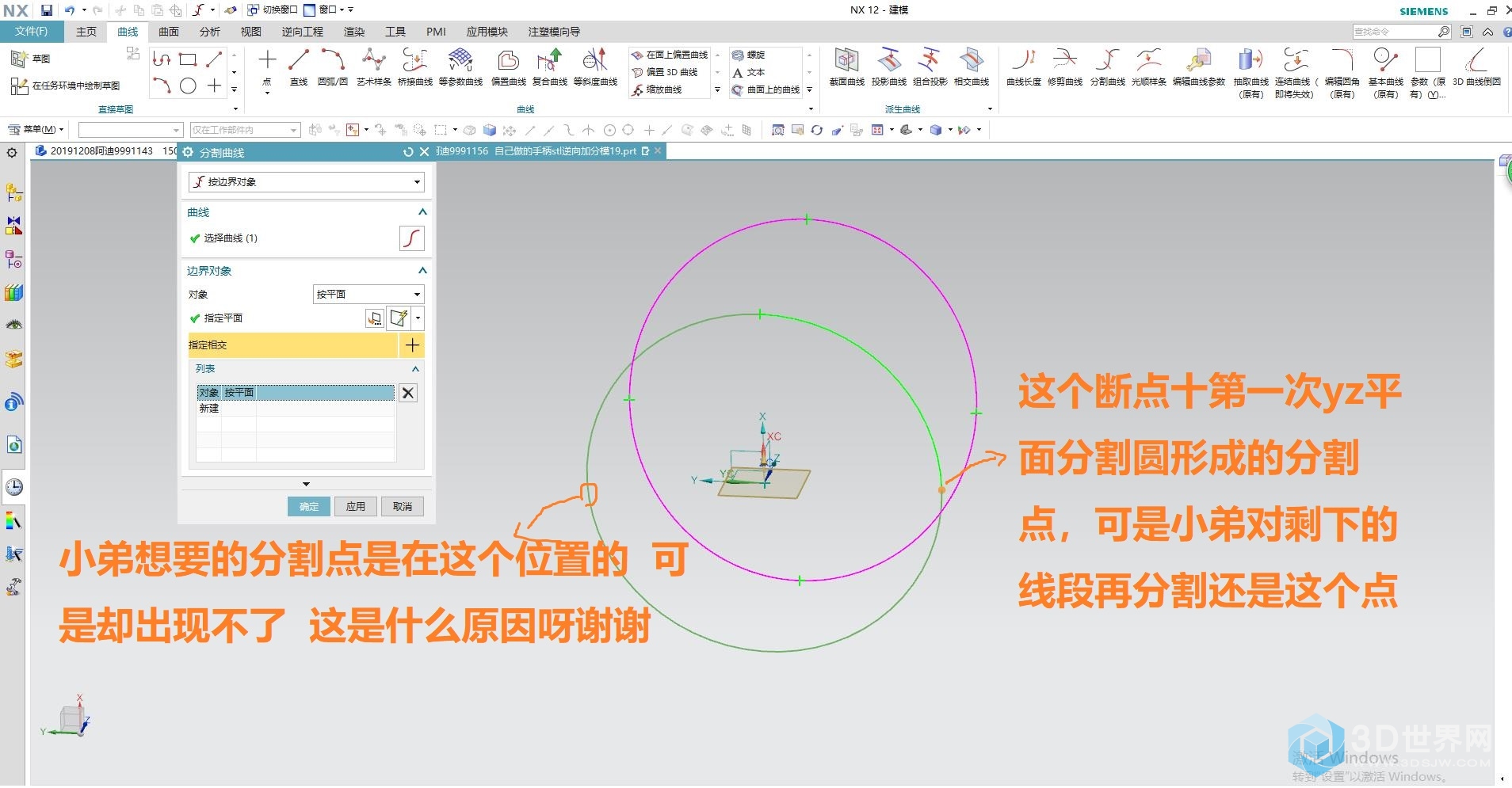
Task: Click the 偏置 3D 曲线 tool
Action: (x=666, y=72)
